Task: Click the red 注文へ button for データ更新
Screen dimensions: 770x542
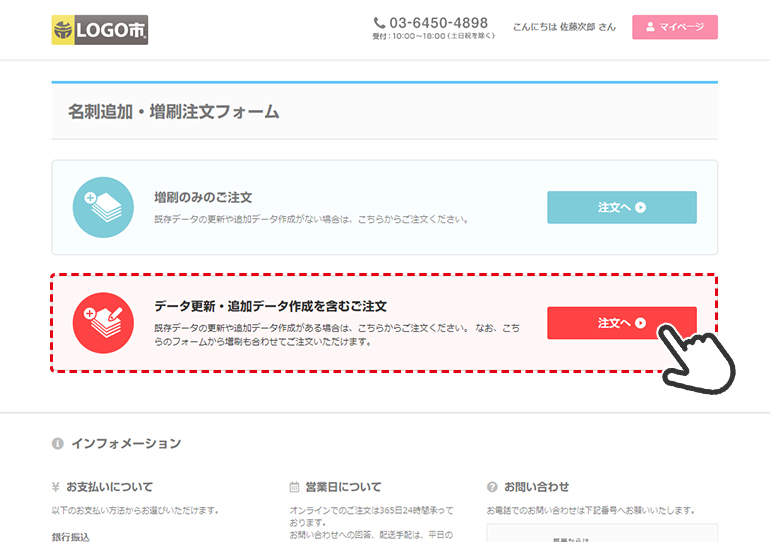Action: point(622,323)
